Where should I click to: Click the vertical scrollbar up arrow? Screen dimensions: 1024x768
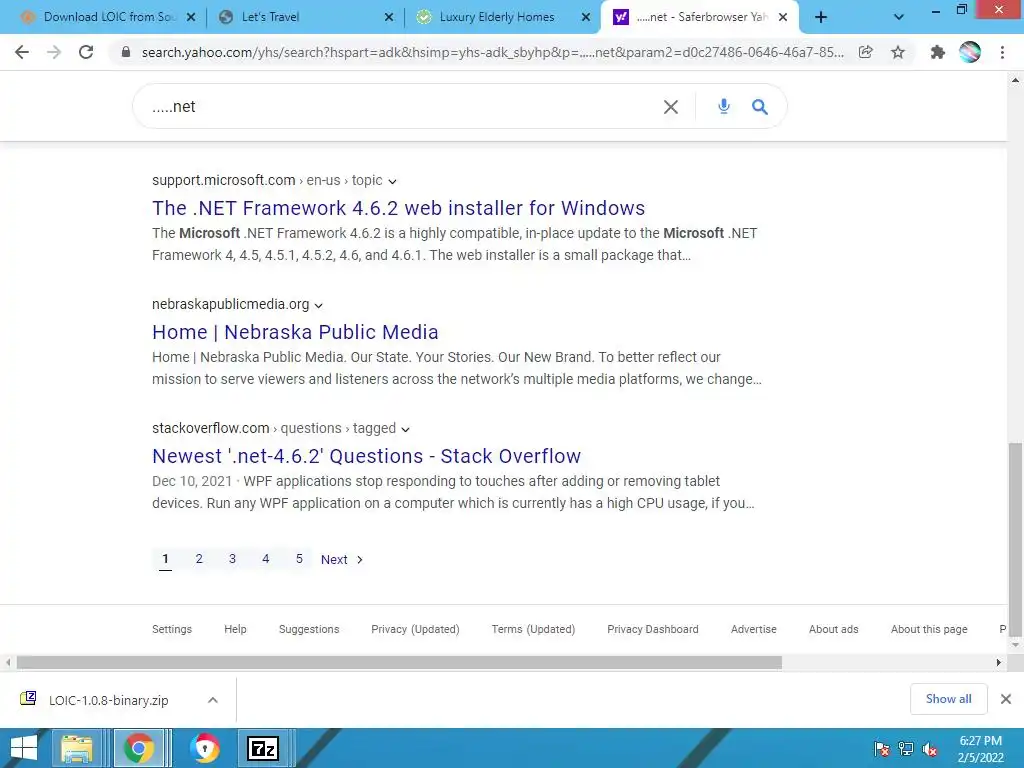tap(1015, 80)
